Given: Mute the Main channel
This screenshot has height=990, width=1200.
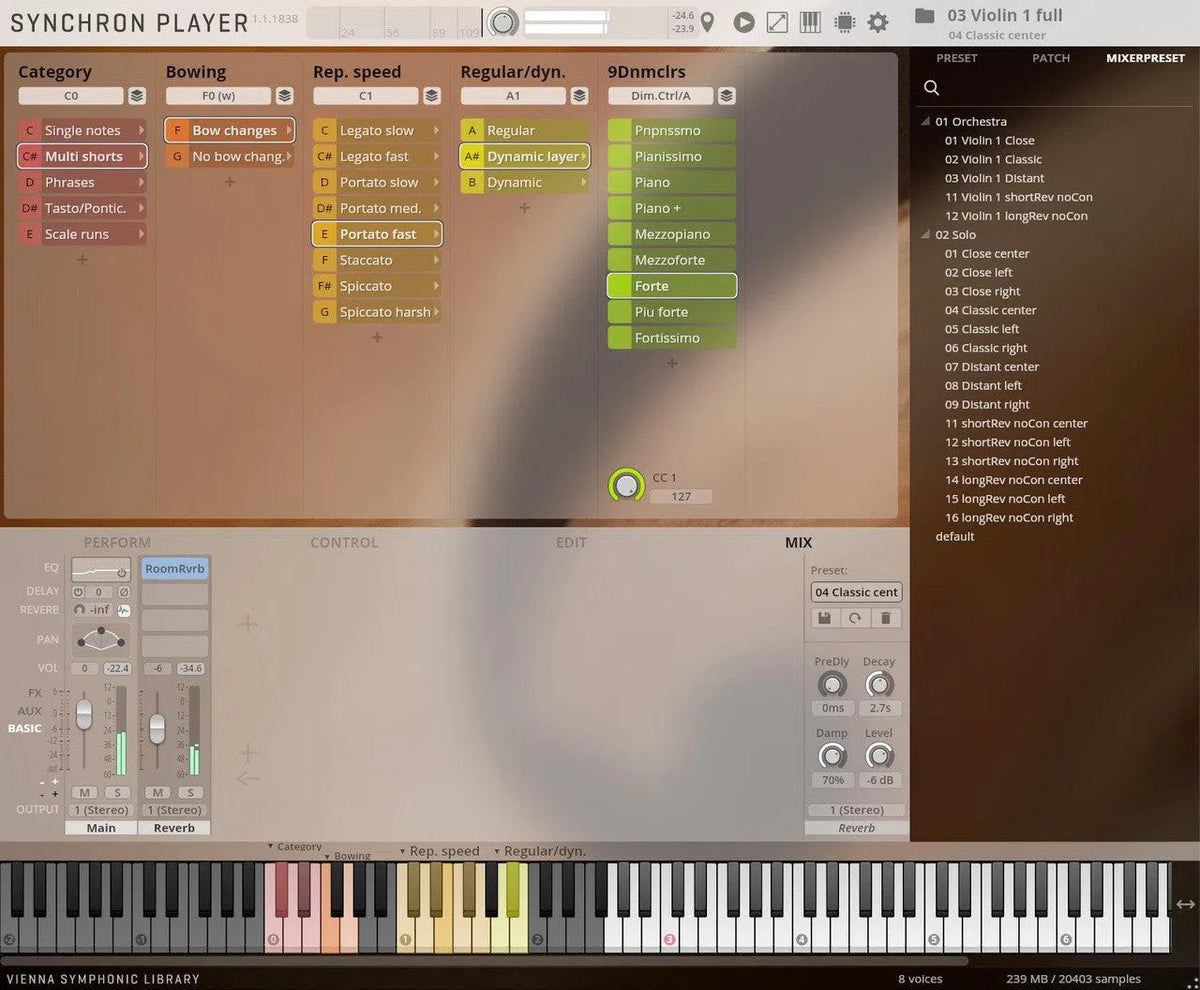Looking at the screenshot, I should pyautogui.click(x=84, y=793).
